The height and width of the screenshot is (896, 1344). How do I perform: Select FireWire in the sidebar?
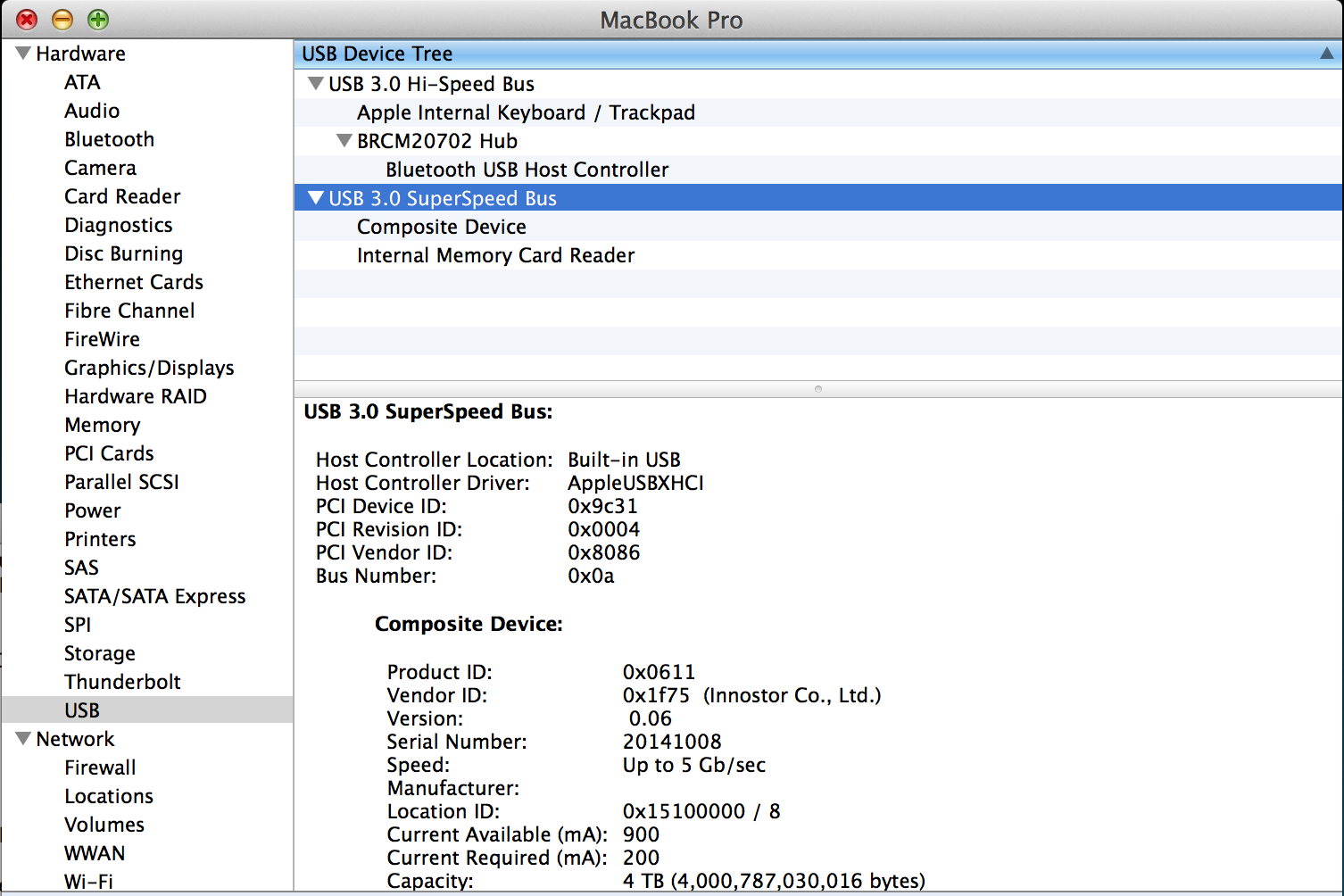[x=102, y=339]
